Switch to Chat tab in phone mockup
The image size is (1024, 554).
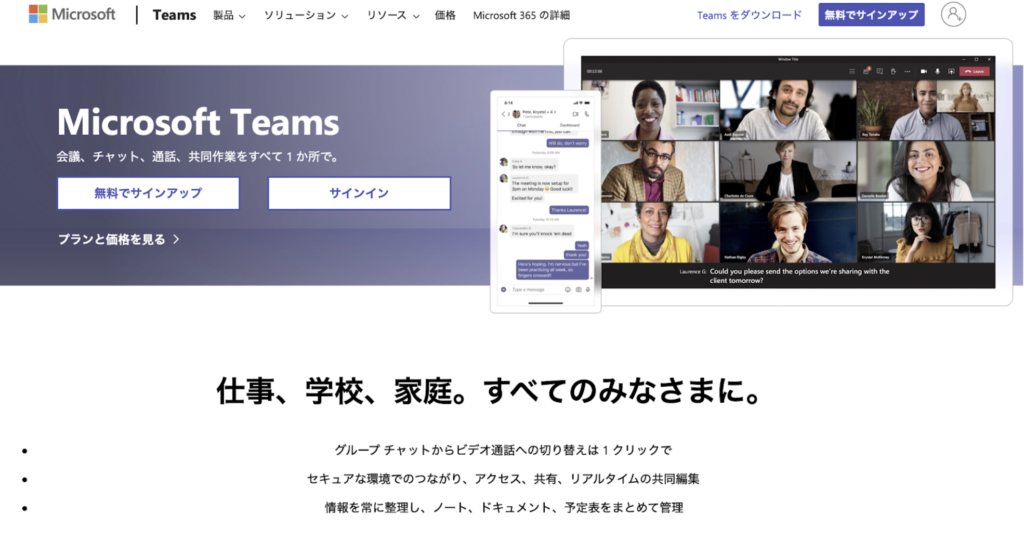(521, 125)
